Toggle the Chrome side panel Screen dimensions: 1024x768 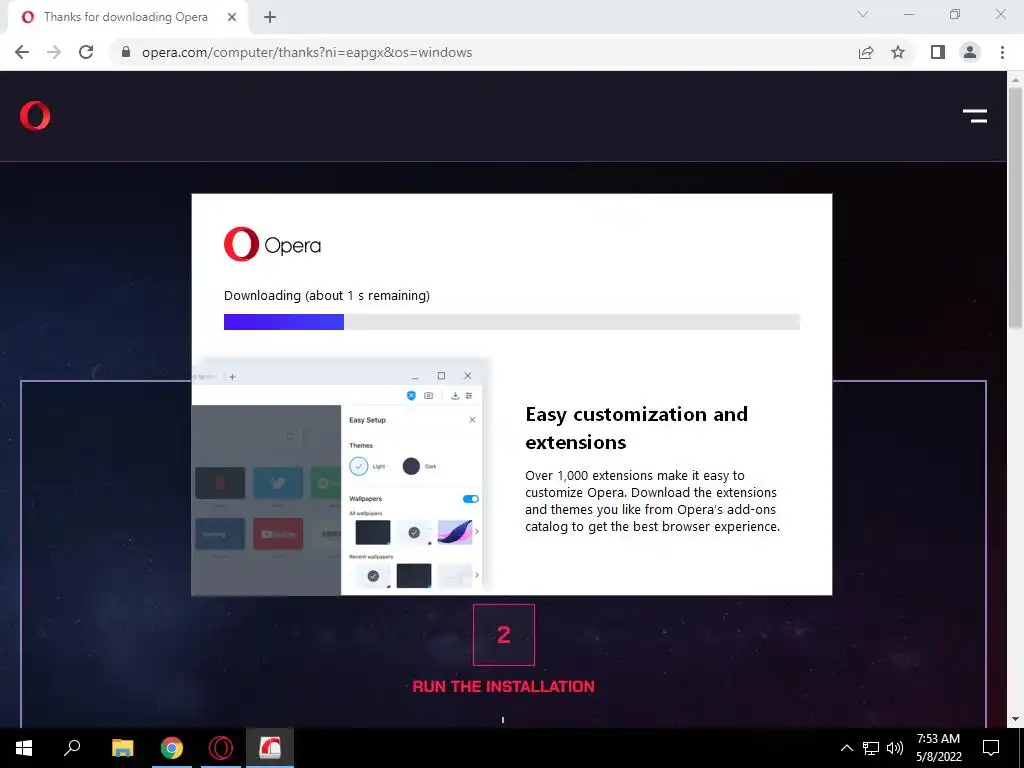click(x=938, y=52)
